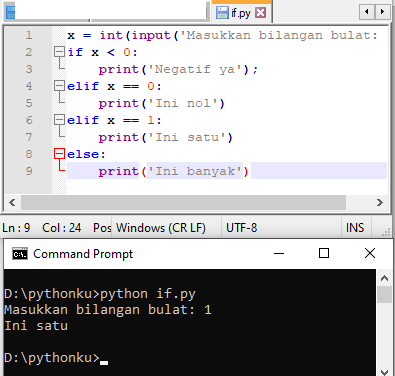Click line number 9 in the margin
The height and width of the screenshot is (376, 395).
[x=29, y=171]
